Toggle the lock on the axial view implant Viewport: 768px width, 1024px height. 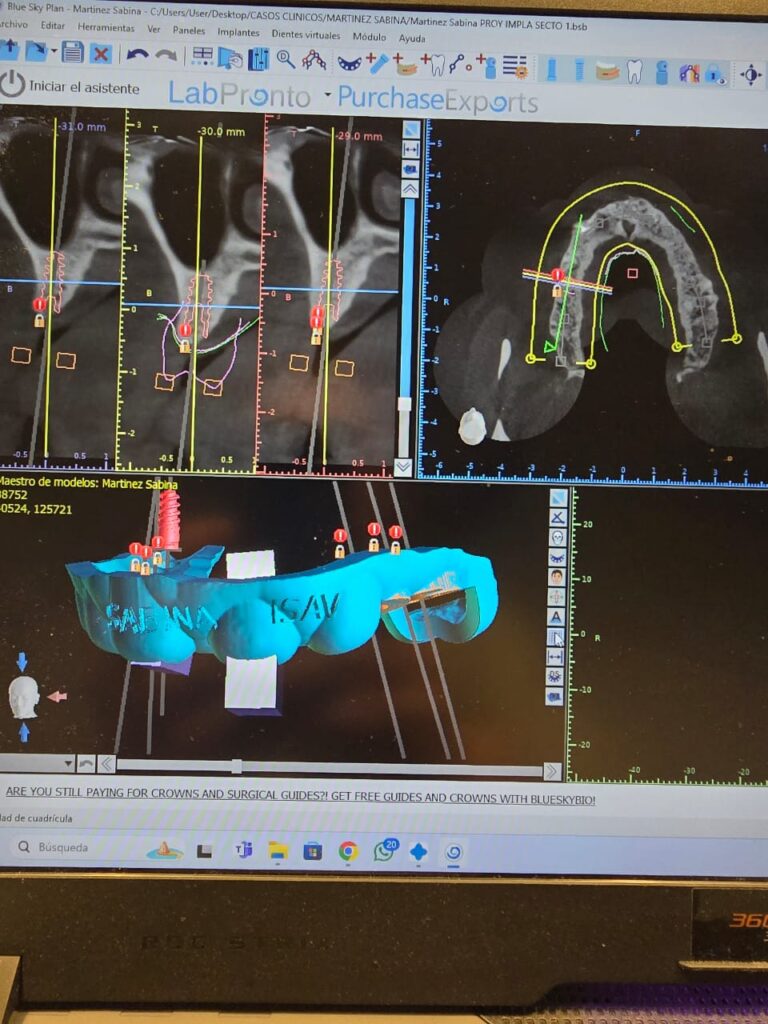pyautogui.click(x=557, y=290)
